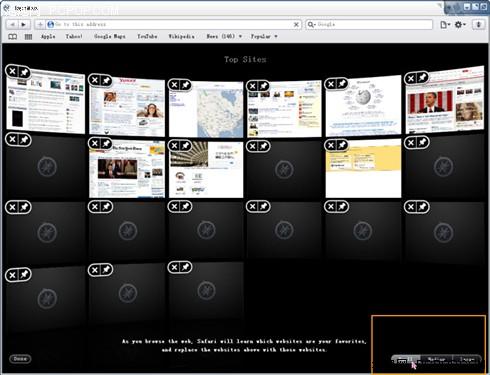
Task: Open the Yahoo! bookmark
Action: [74, 36]
